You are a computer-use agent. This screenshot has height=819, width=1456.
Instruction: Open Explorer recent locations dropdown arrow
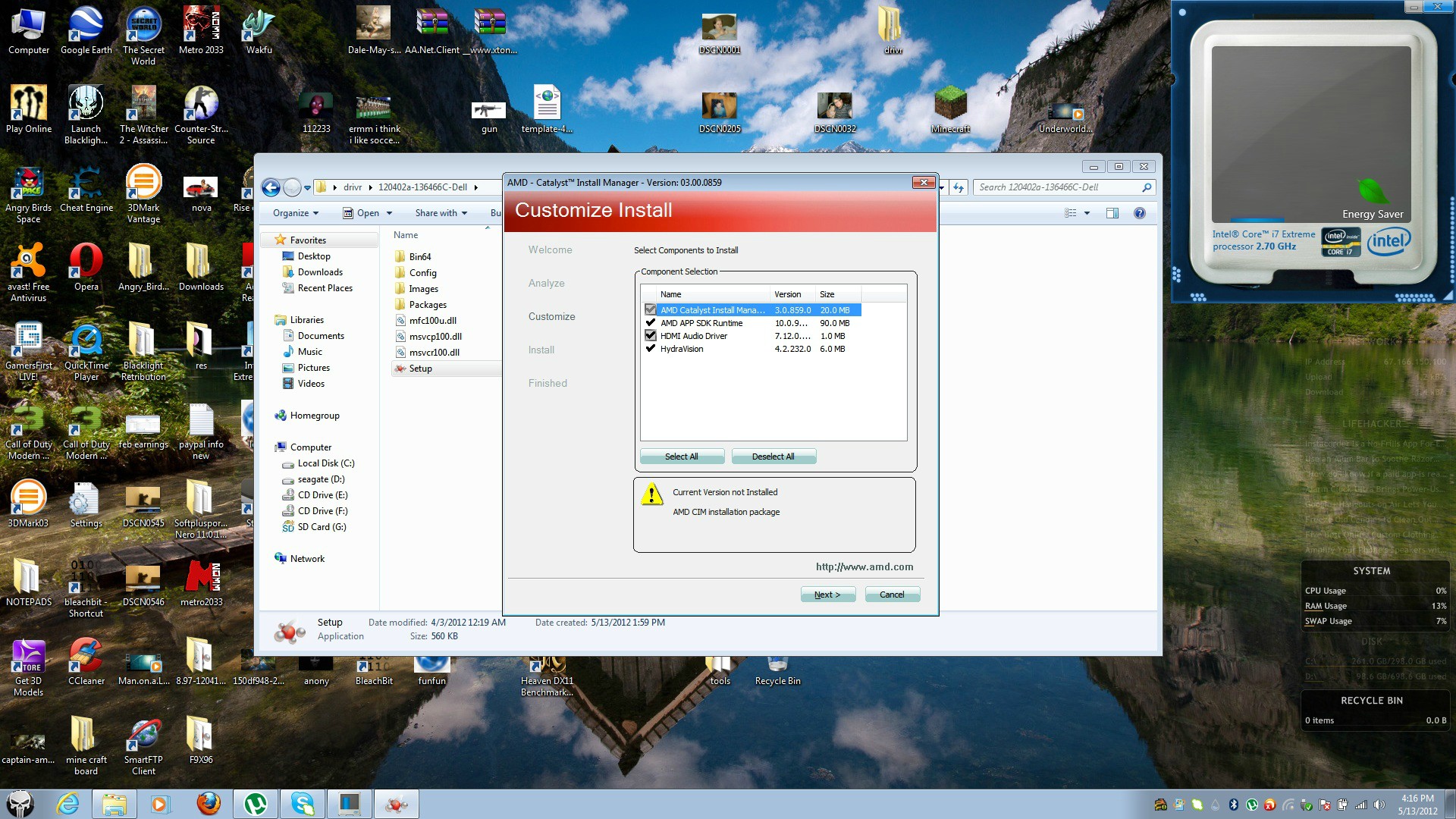307,187
